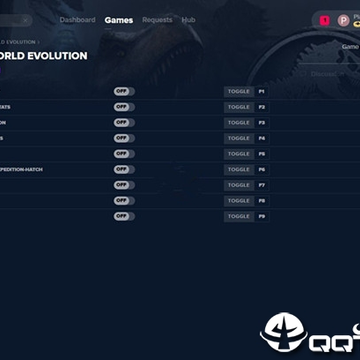The width and height of the screenshot is (360, 360).
Task: Click the TOGGLE button next to F5
Action: tap(239, 154)
